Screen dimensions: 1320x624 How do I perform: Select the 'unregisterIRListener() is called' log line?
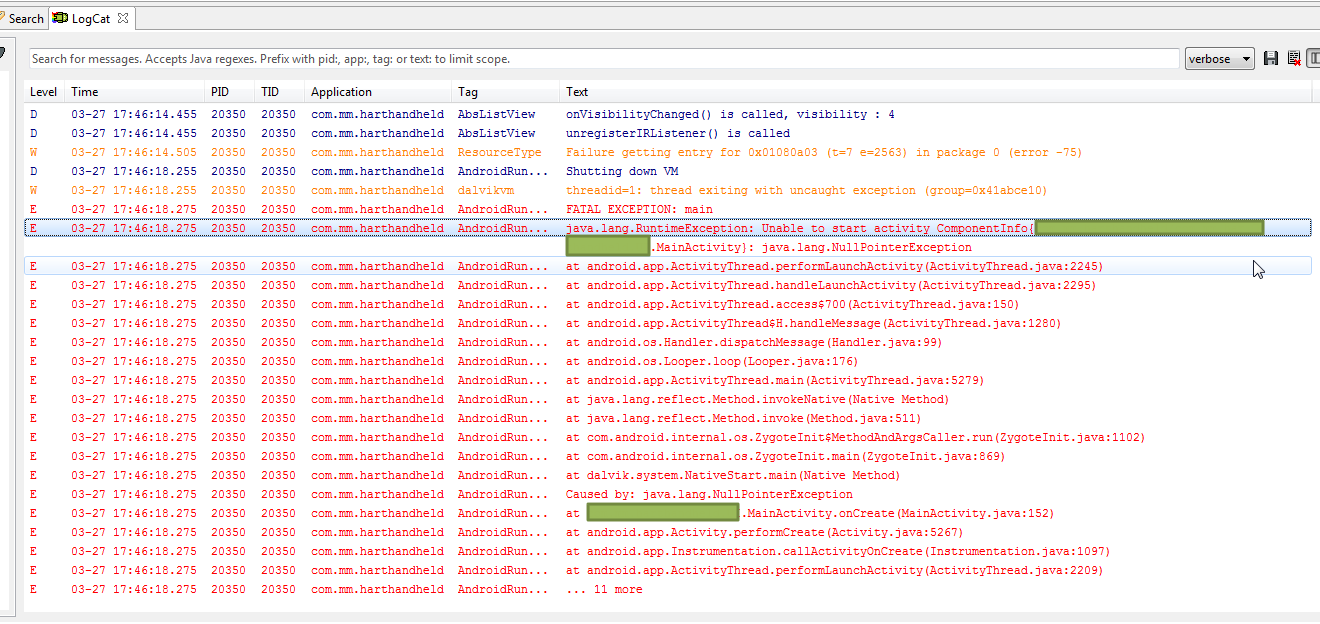pyautogui.click(x=668, y=133)
